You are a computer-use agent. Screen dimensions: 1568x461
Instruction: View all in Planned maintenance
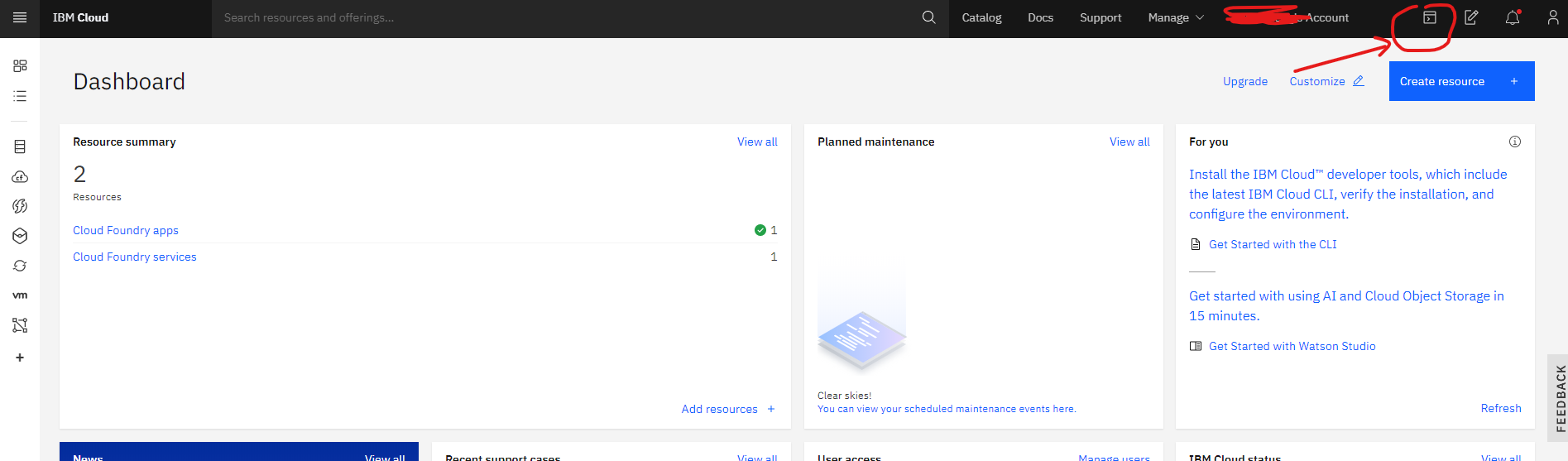tap(1129, 142)
